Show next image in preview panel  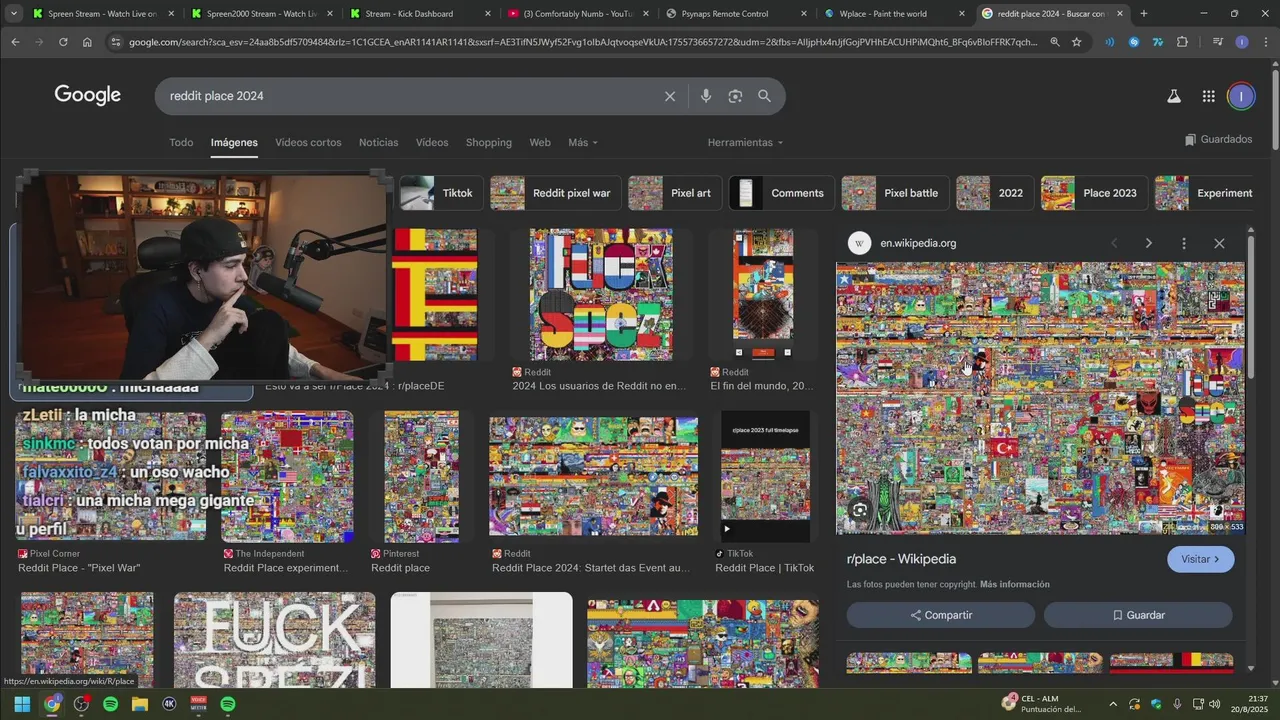(x=1148, y=243)
